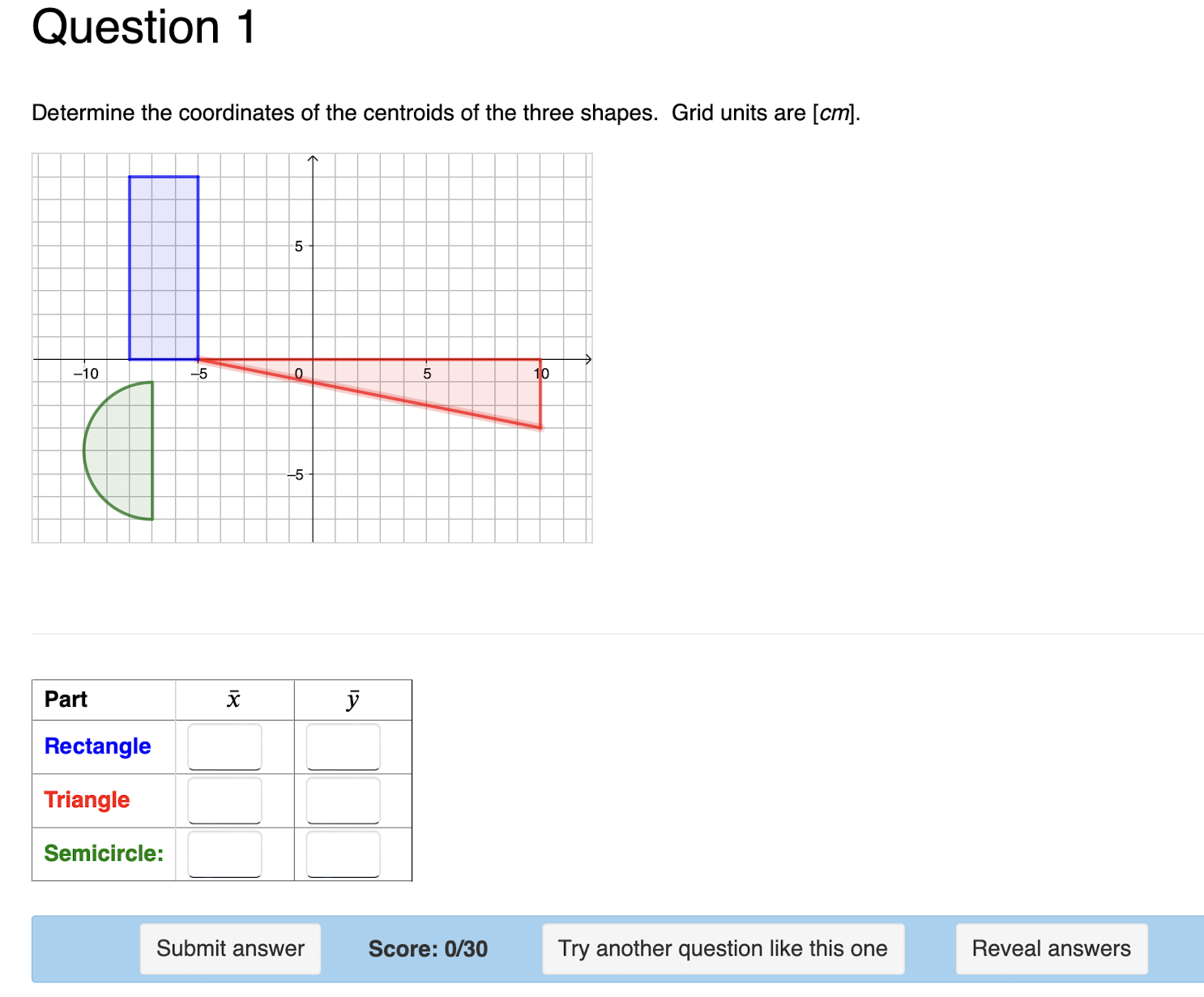Click the Score: 0/30 display
The image size is (1204, 997).
428,948
